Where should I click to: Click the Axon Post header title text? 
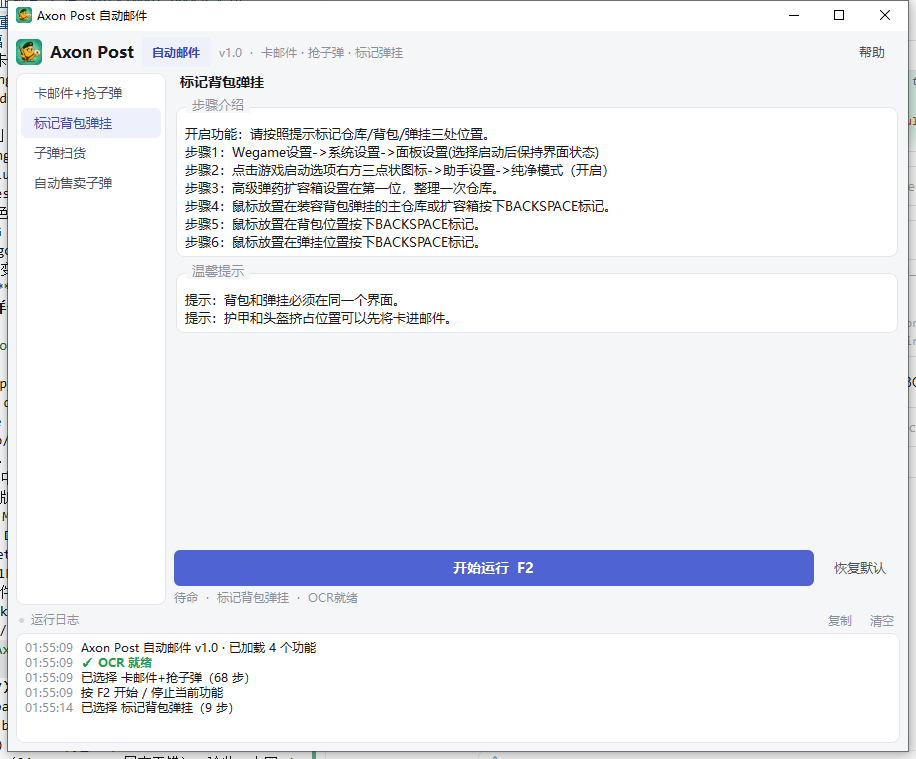point(92,52)
